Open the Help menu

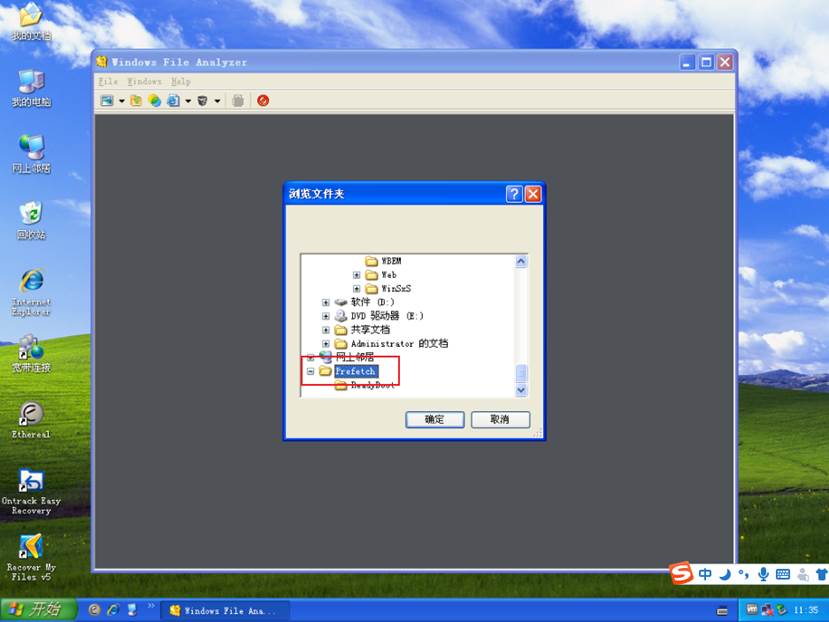tap(180, 81)
